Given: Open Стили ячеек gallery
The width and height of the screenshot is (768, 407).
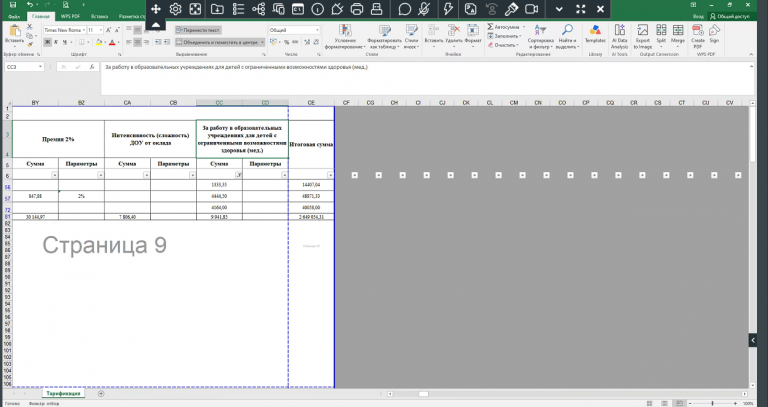Looking at the screenshot, I should click(x=411, y=36).
